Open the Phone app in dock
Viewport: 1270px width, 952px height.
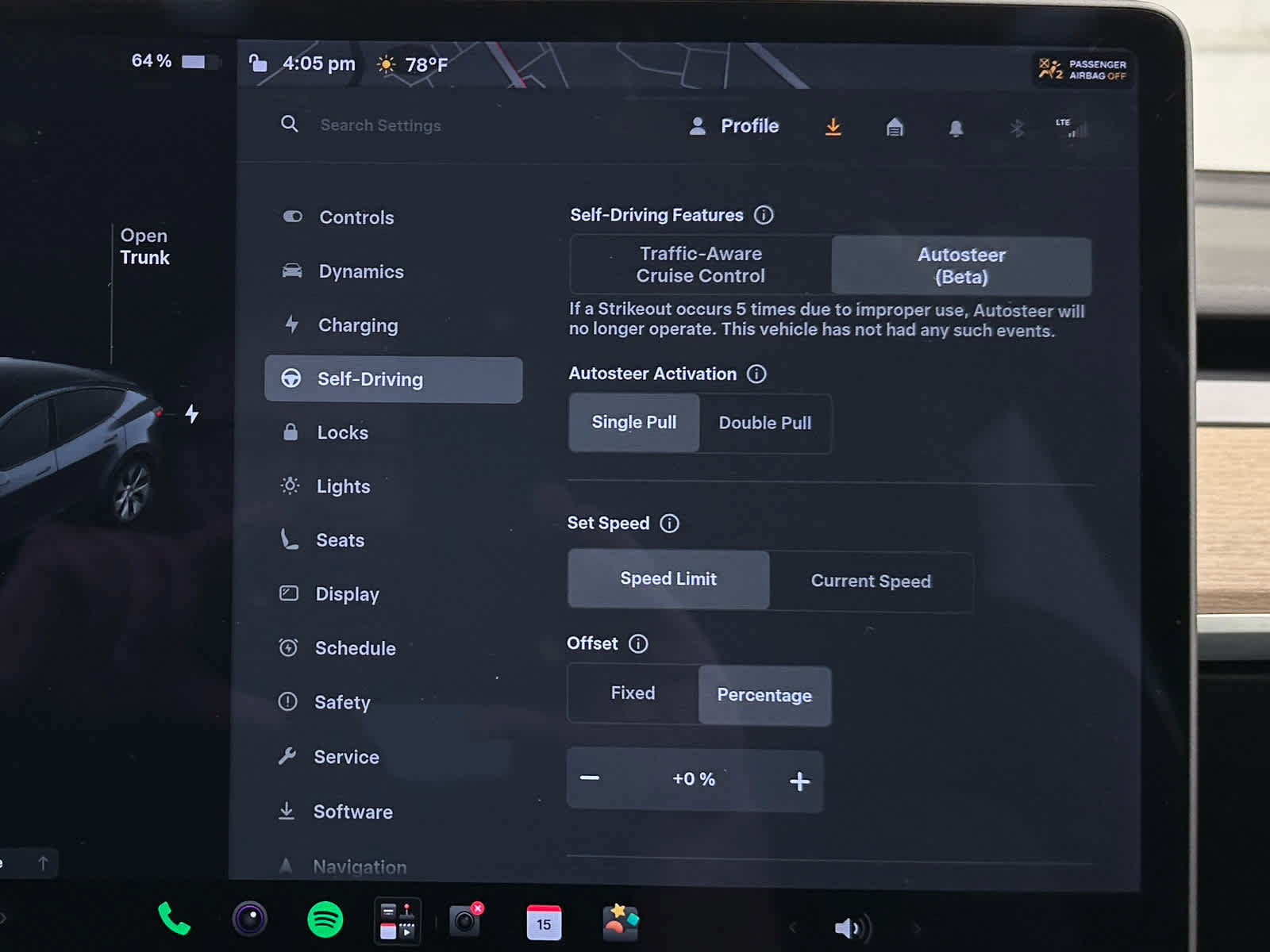174,919
